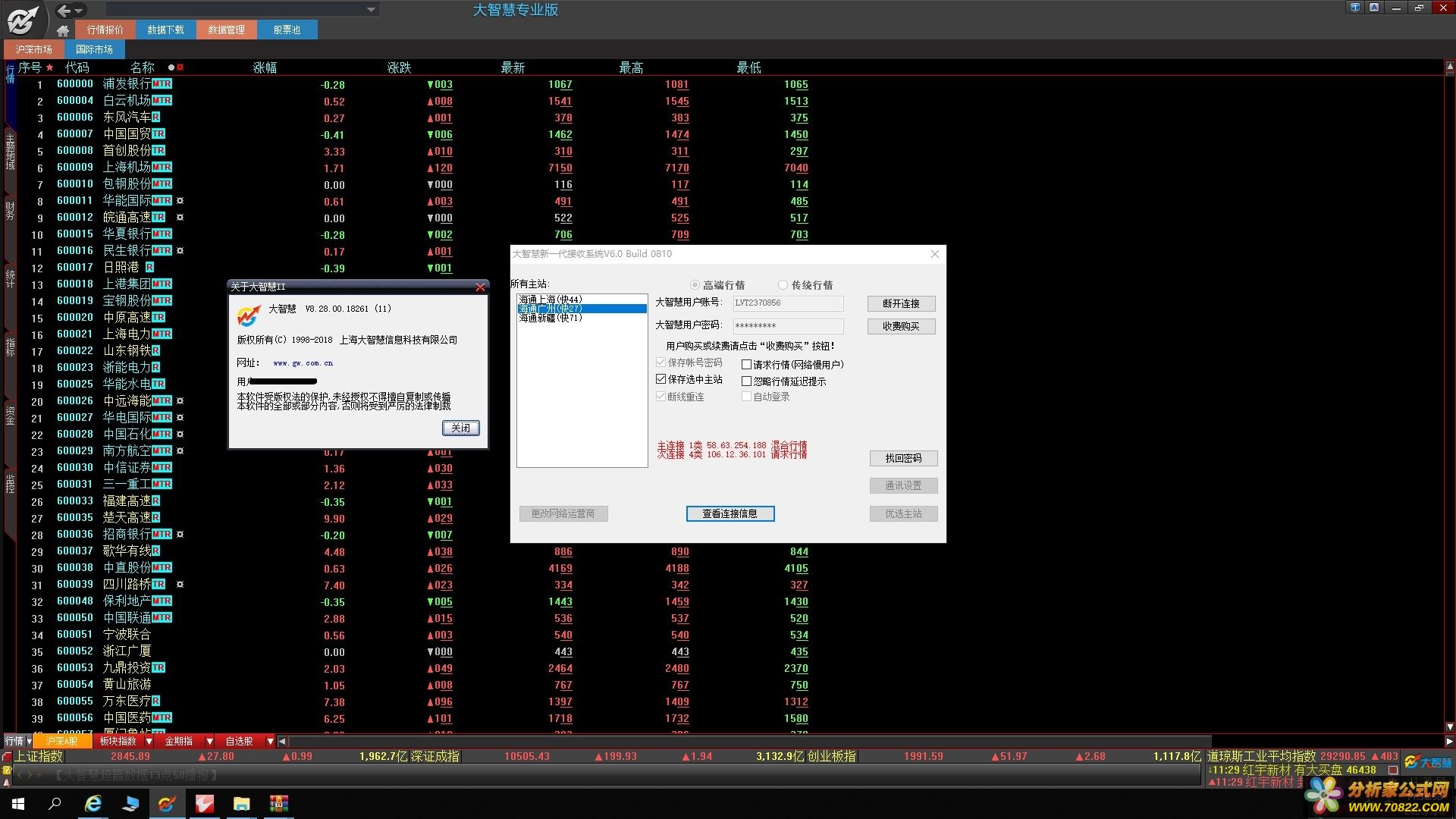Expand the top address bar dropdown
The height and width of the screenshot is (819, 1456).
371,10
